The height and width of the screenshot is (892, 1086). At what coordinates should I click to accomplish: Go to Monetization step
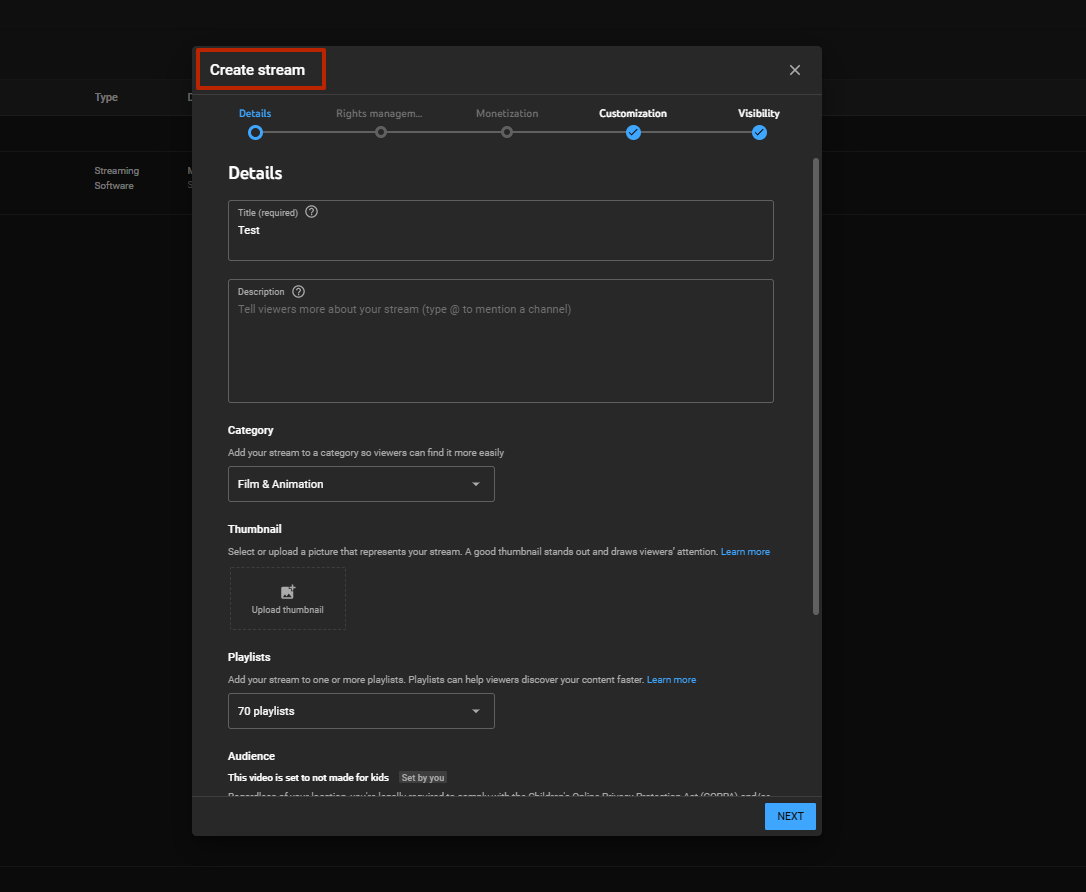click(507, 113)
